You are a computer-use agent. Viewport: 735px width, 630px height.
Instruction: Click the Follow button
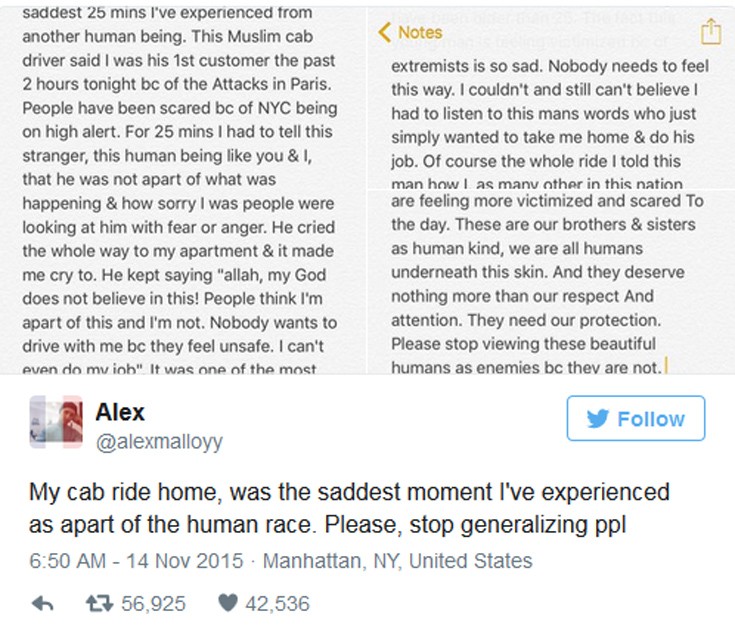coord(635,418)
